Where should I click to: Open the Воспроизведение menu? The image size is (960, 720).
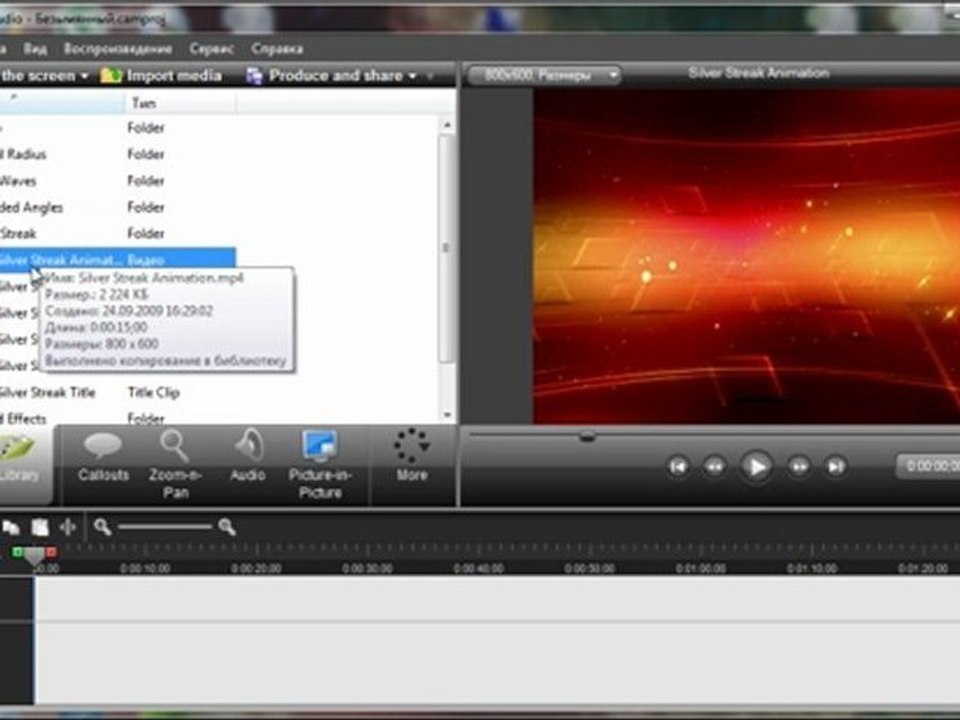click(x=118, y=48)
